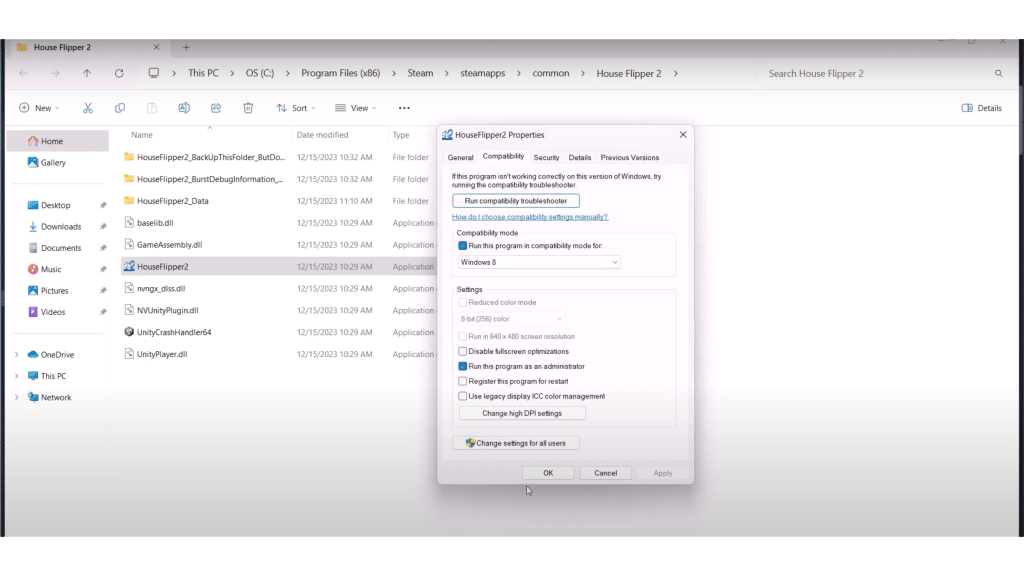Open How do I choose compatibility settings link

click(530, 217)
